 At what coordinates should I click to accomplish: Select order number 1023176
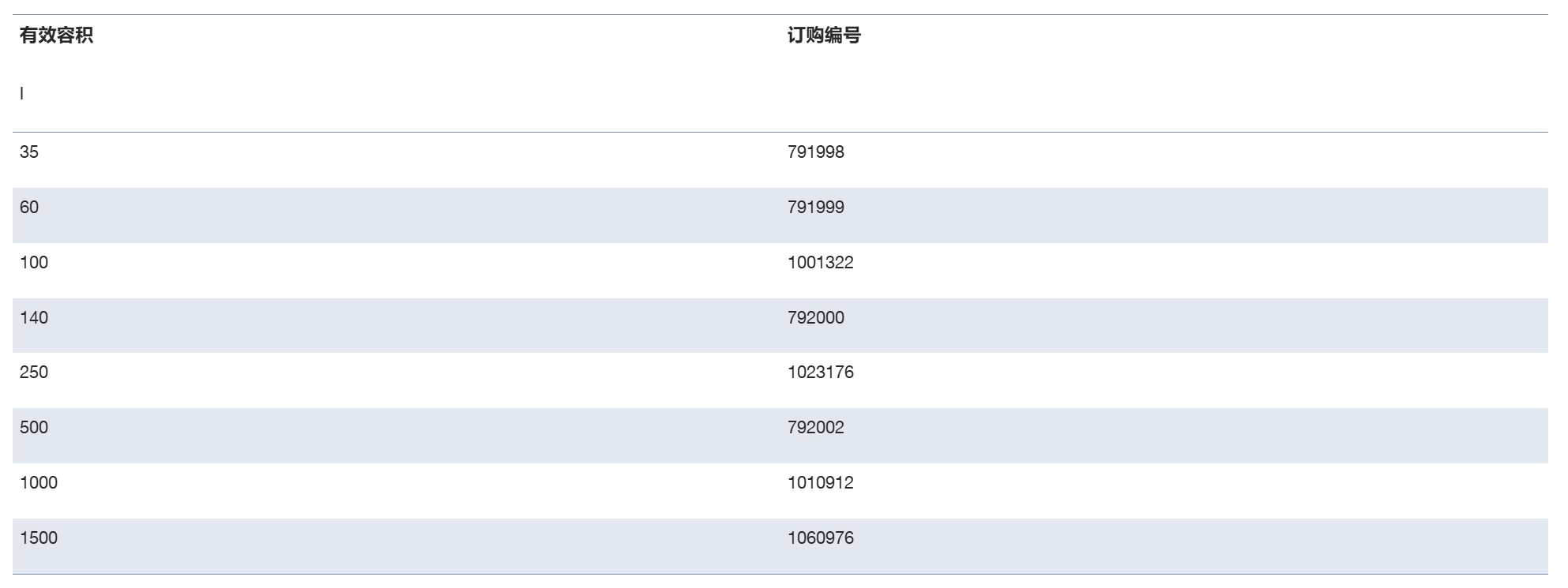click(821, 373)
